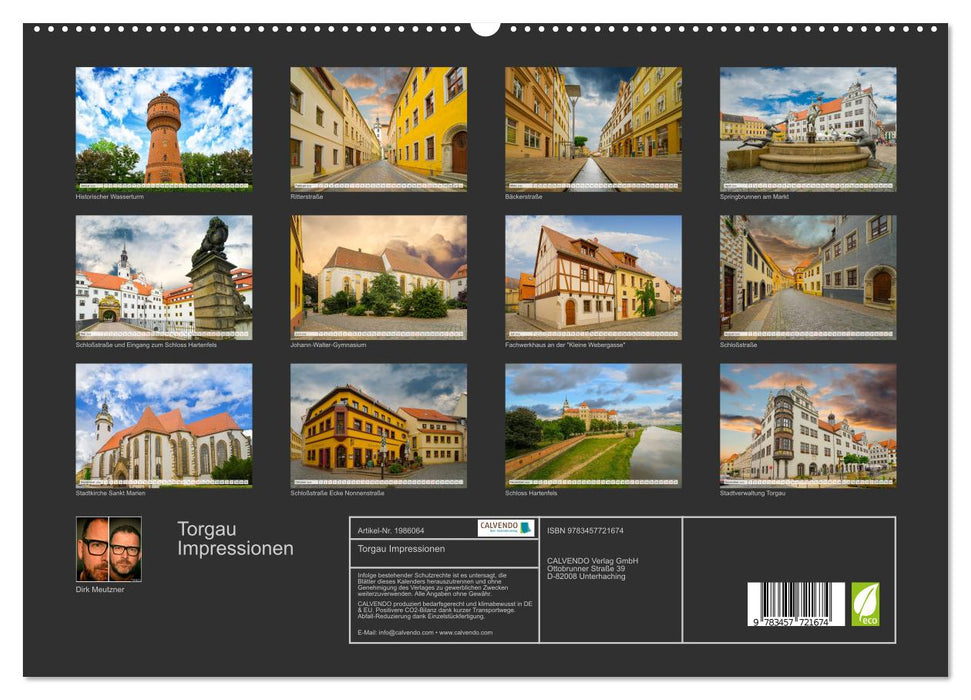
Task: Open the www.calvendo.com website link
Action: click(x=468, y=632)
